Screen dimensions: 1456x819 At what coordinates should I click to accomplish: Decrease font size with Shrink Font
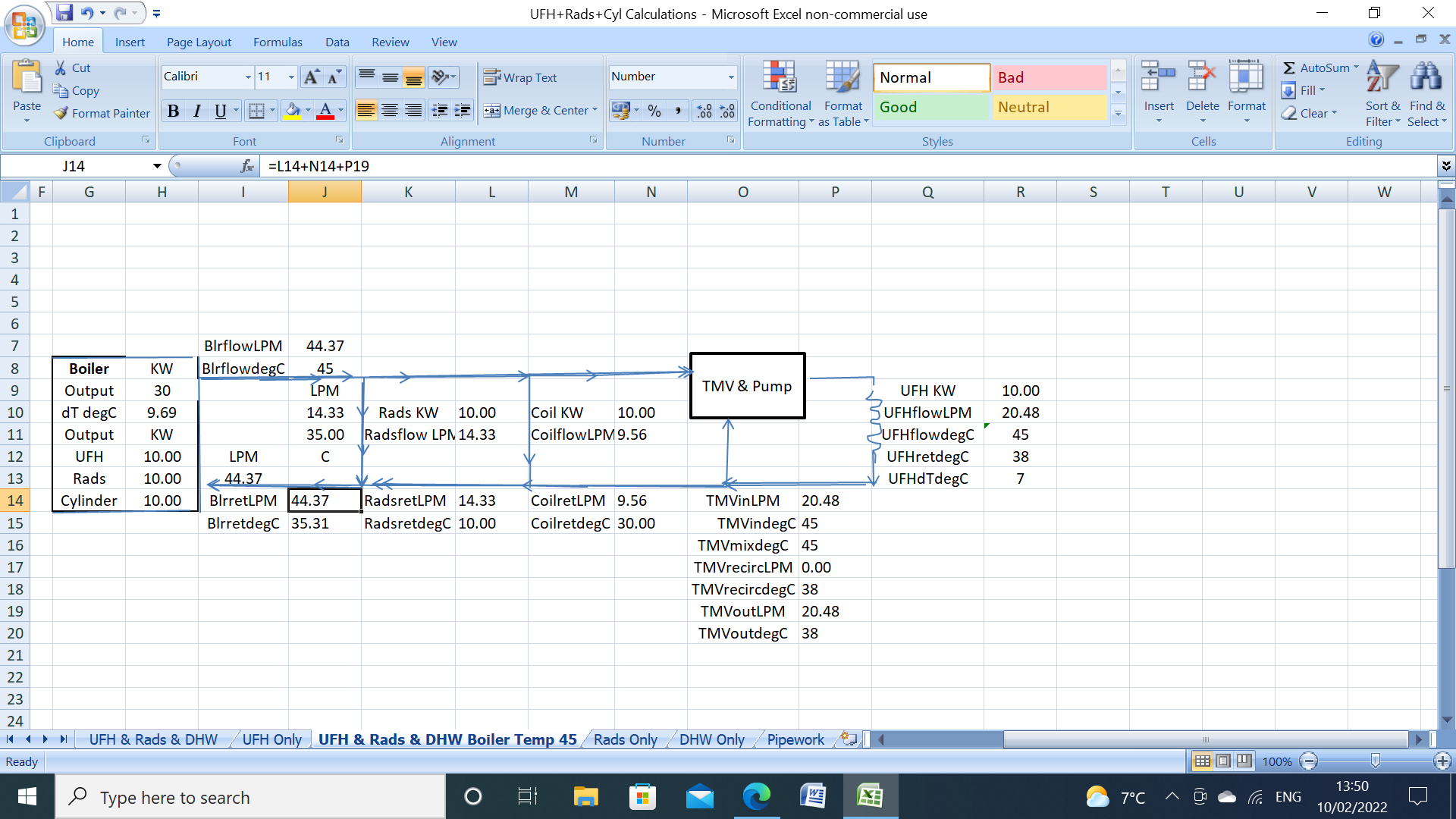point(334,77)
